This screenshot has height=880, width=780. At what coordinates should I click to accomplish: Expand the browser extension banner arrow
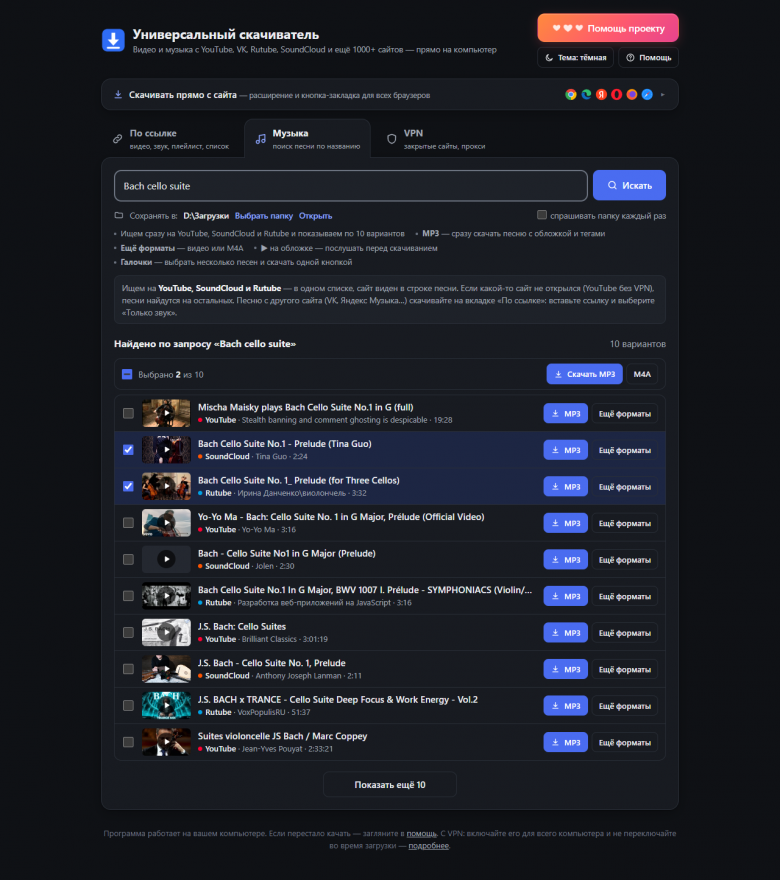point(663,95)
